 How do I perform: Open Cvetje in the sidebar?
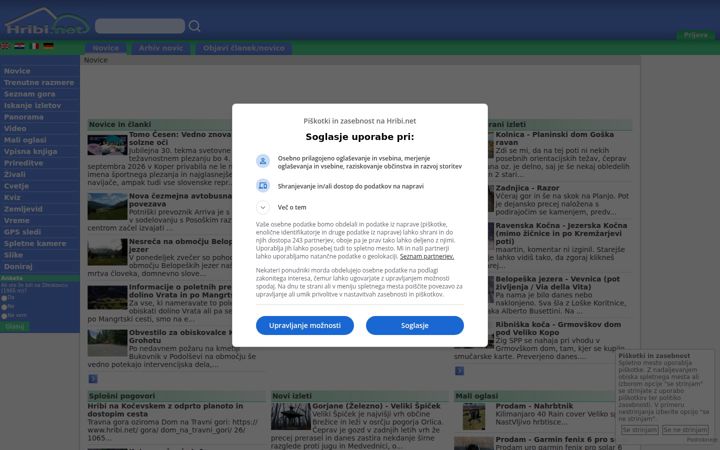tap(16, 186)
